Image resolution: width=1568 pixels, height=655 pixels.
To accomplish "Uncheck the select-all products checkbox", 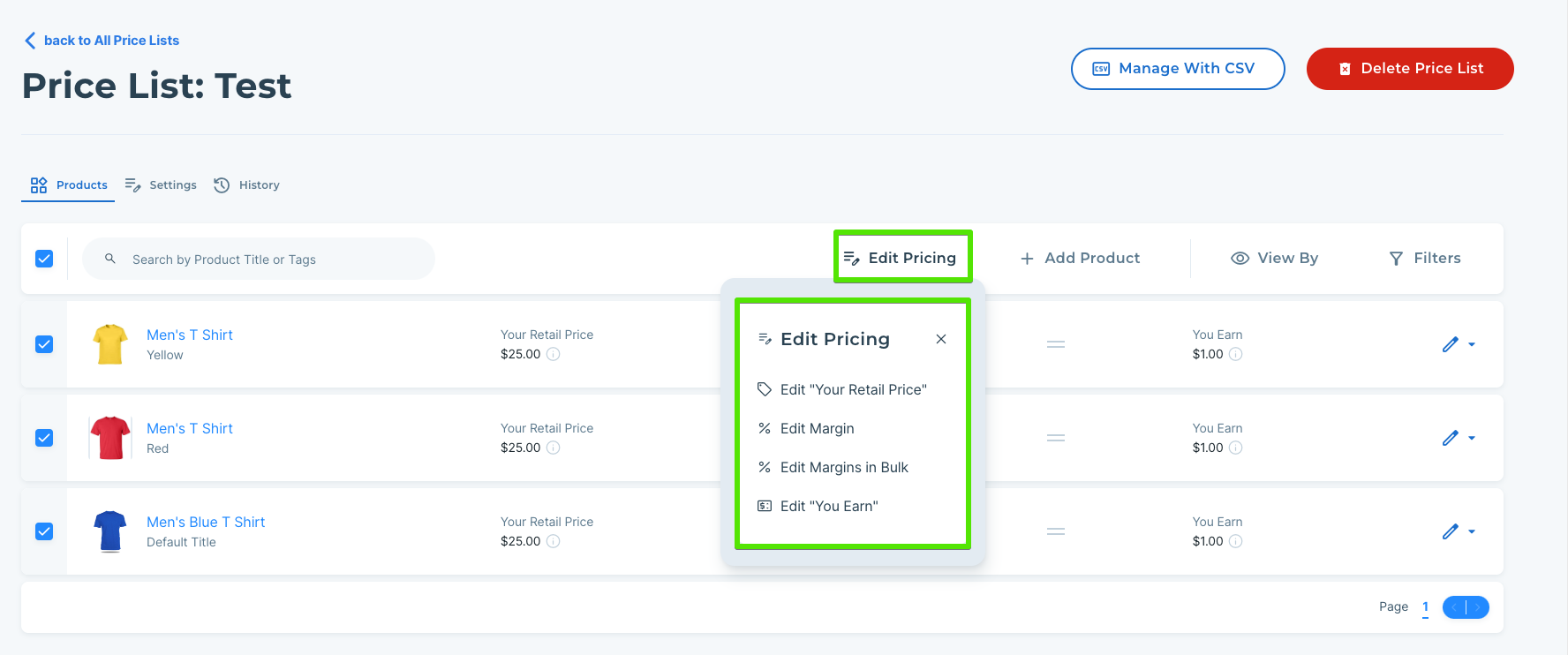I will click(x=44, y=259).
